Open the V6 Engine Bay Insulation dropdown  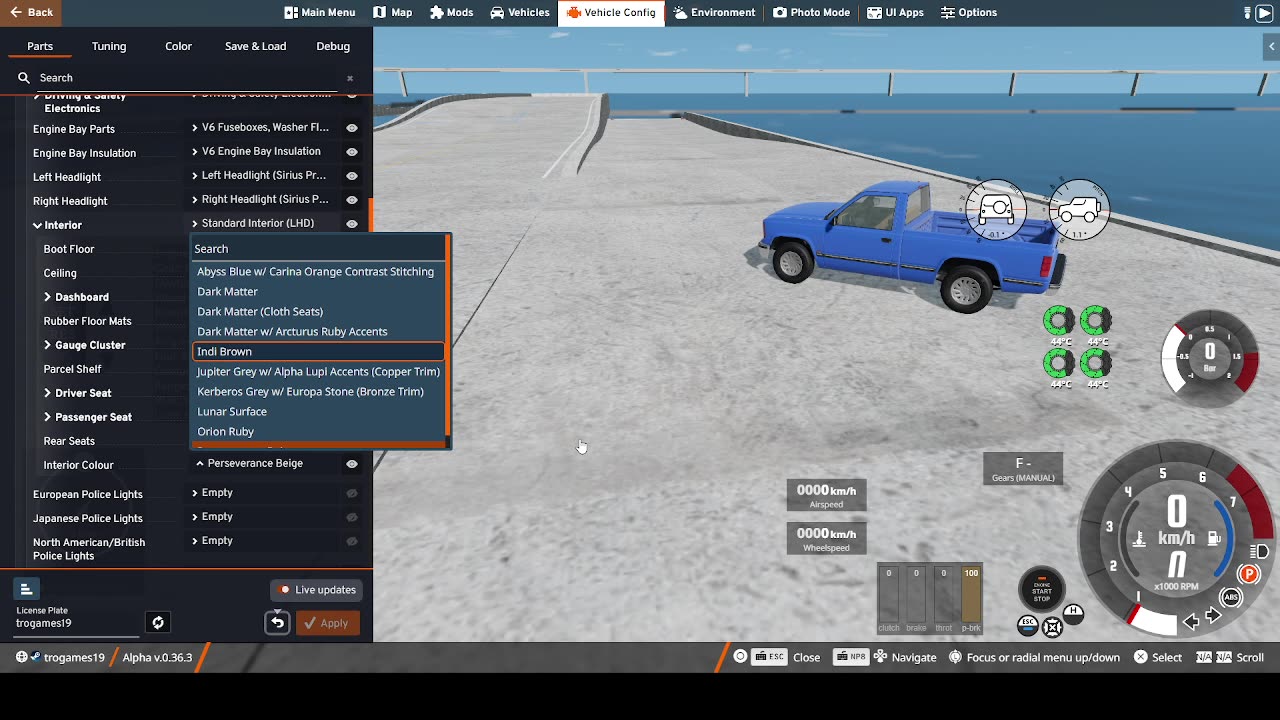[265, 151]
